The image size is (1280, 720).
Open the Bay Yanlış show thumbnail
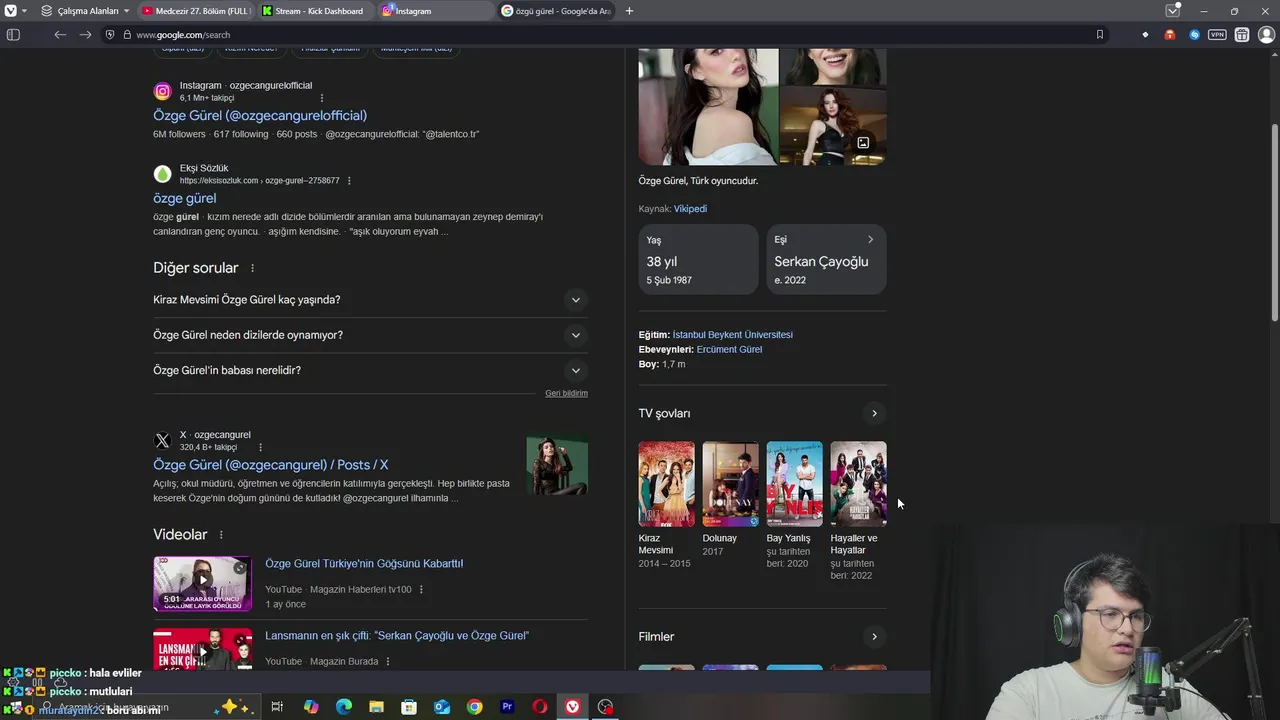(794, 484)
